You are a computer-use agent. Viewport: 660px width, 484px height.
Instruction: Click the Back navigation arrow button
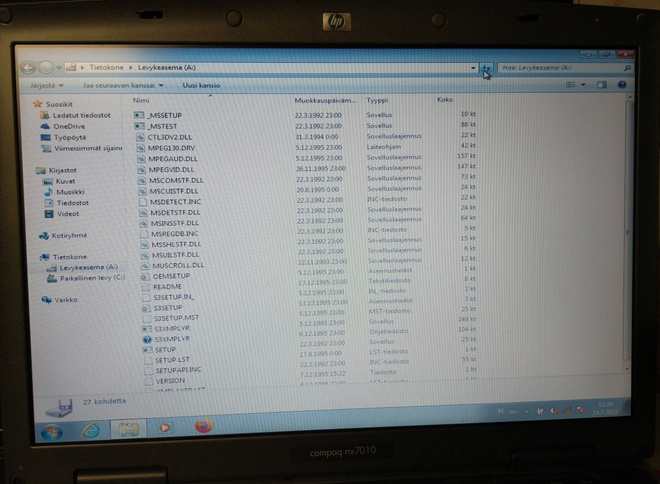(x=28, y=67)
